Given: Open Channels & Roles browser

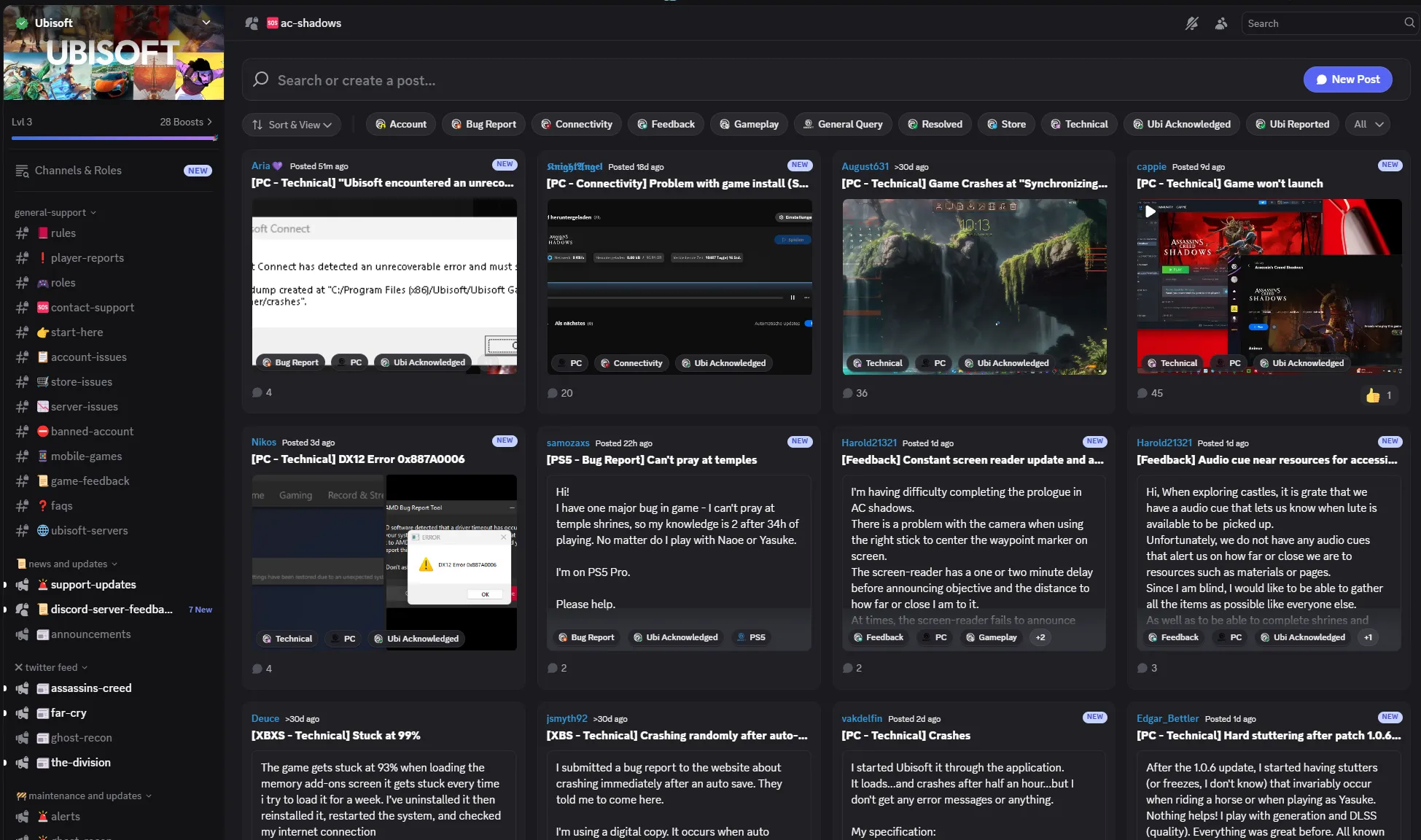Looking at the screenshot, I should [x=113, y=171].
